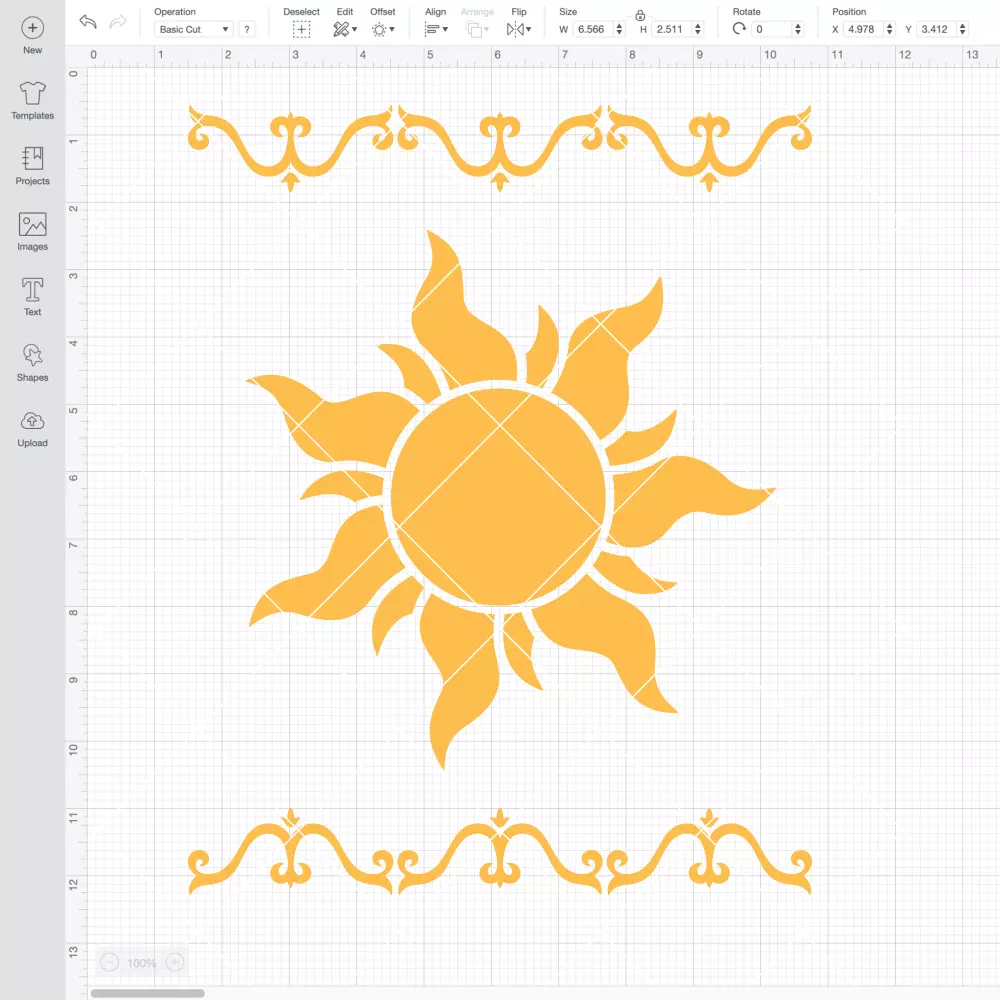Screen dimensions: 1000x1000
Task: Expand the Flip options
Action: tap(518, 29)
